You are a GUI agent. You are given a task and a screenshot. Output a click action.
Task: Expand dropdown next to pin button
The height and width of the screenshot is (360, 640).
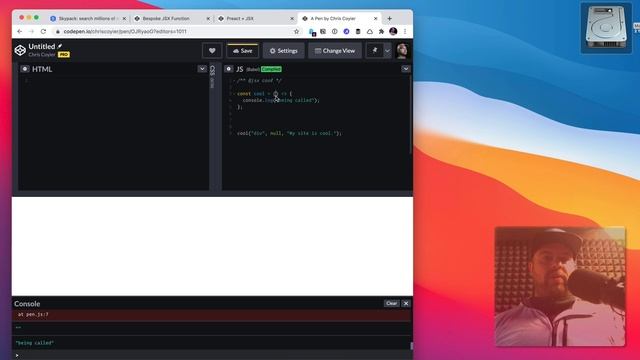click(x=387, y=51)
